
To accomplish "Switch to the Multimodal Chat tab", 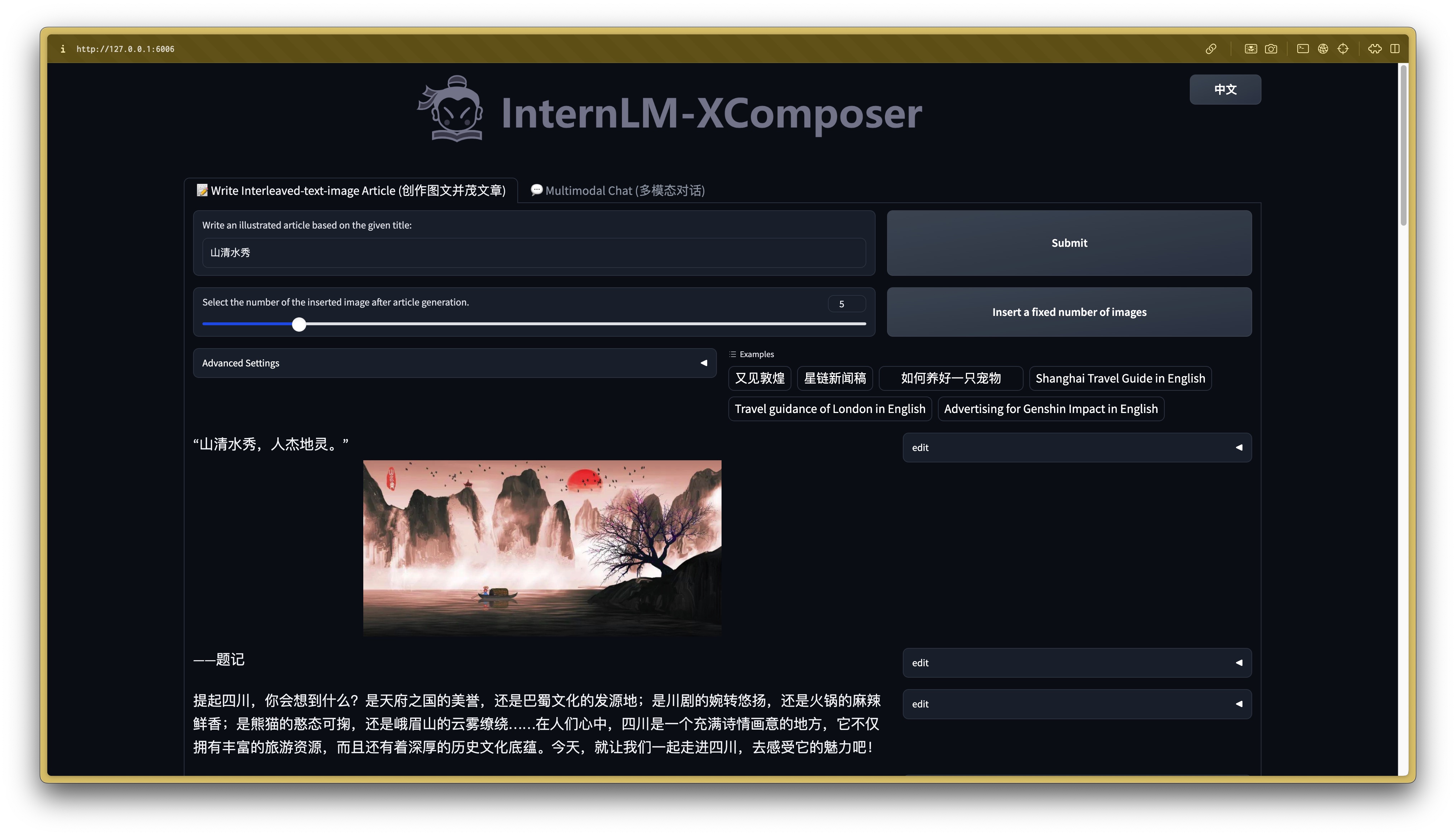I will click(x=618, y=191).
